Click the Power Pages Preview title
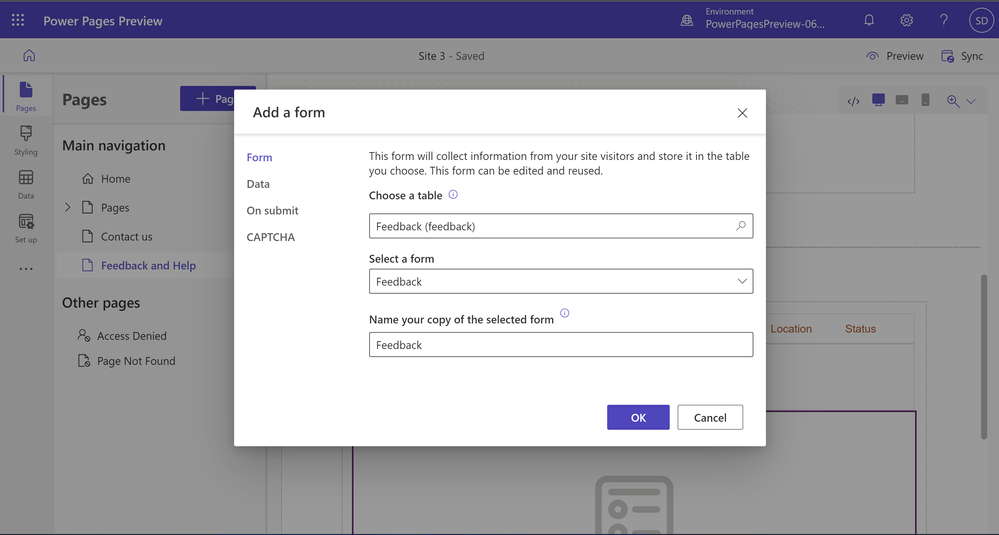 (103, 21)
